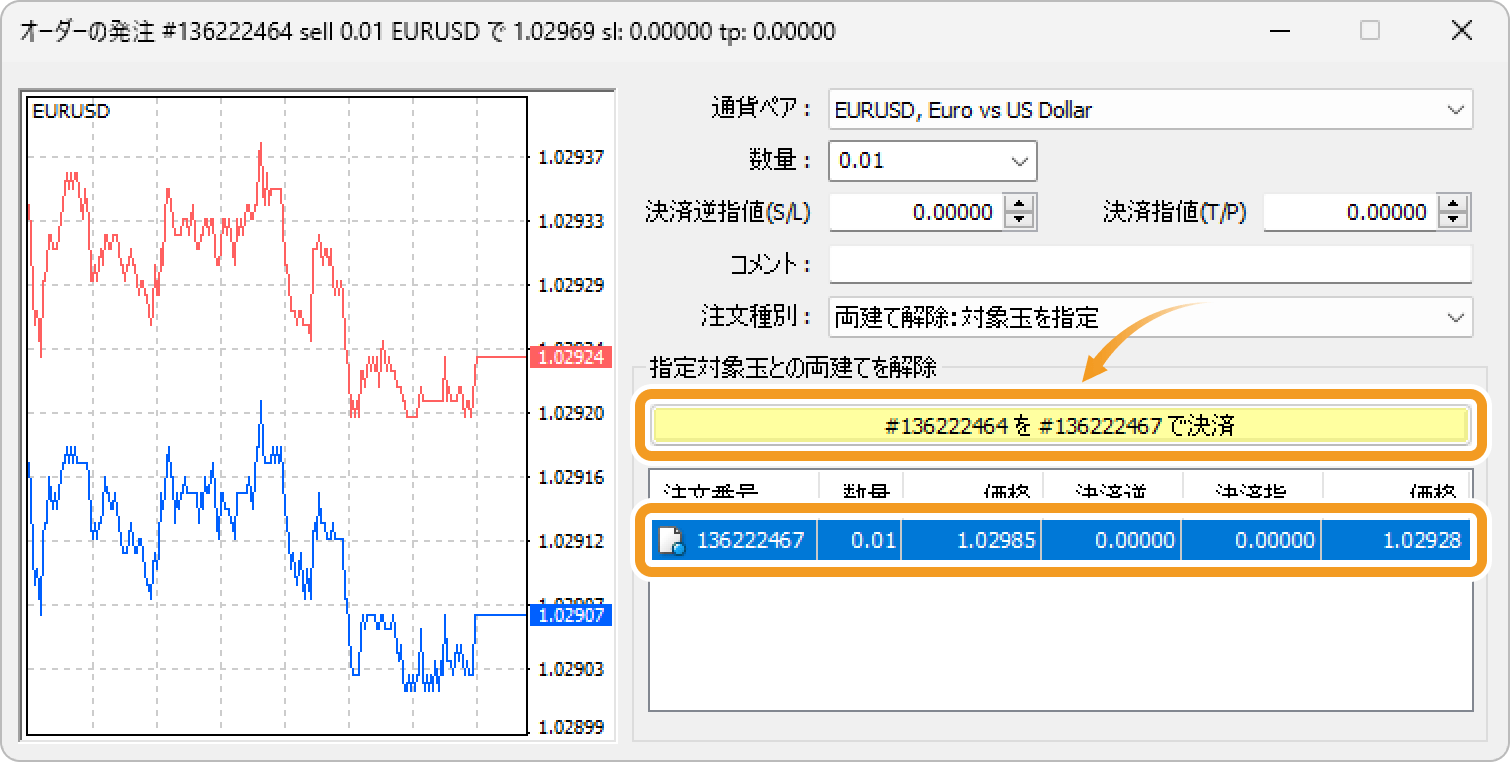The image size is (1510, 762).
Task: Click the EURUSD label on the tick chart
Action: pyautogui.click(x=69, y=111)
